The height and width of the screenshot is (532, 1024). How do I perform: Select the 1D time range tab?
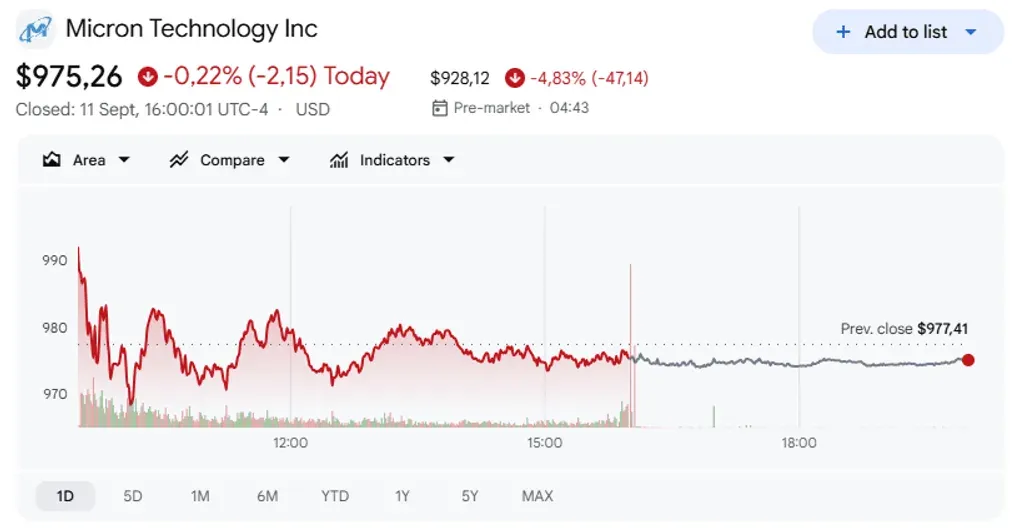[65, 496]
